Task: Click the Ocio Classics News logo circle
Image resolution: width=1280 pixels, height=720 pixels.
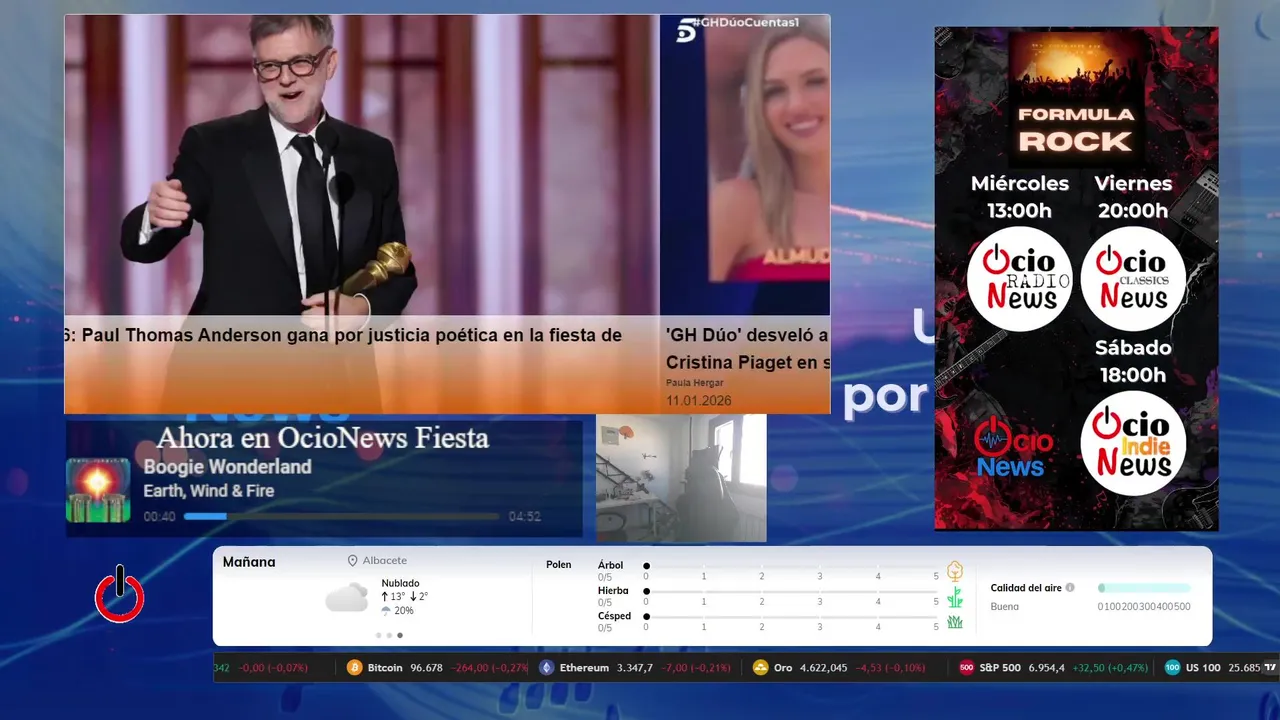Action: 1133,279
